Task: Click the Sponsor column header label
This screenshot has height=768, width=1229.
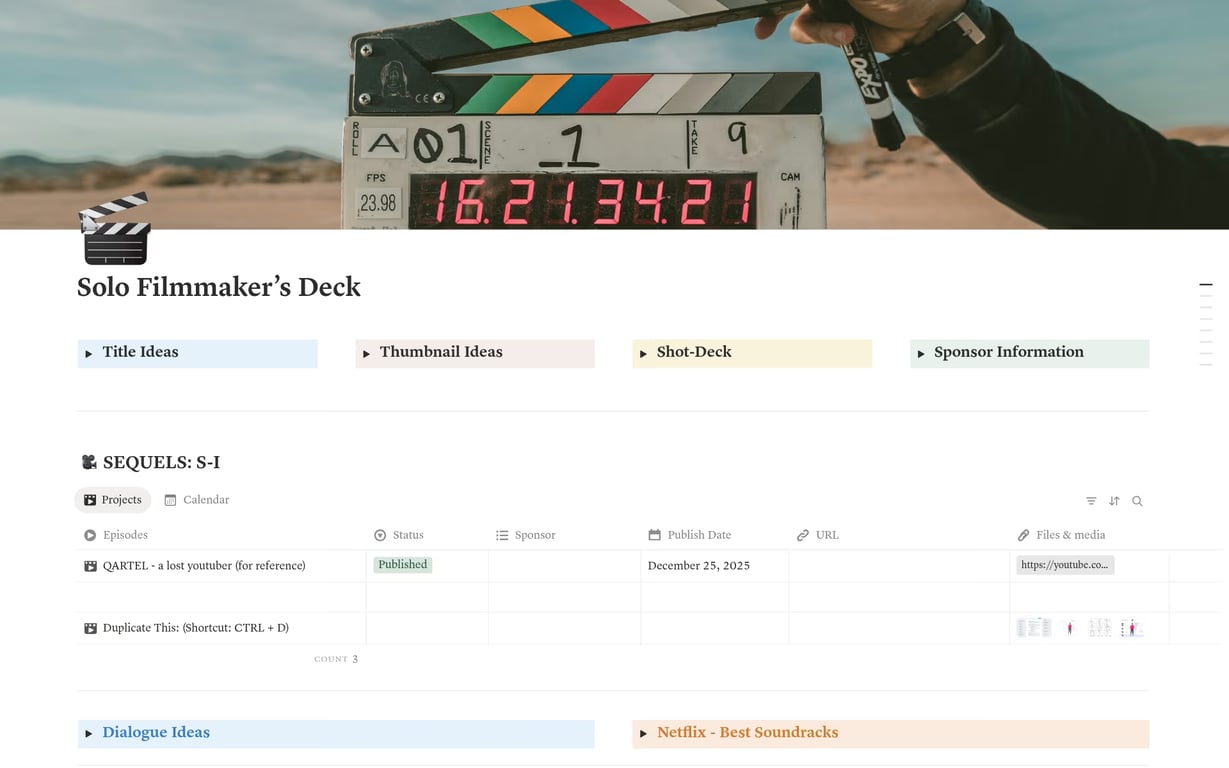Action: [535, 535]
